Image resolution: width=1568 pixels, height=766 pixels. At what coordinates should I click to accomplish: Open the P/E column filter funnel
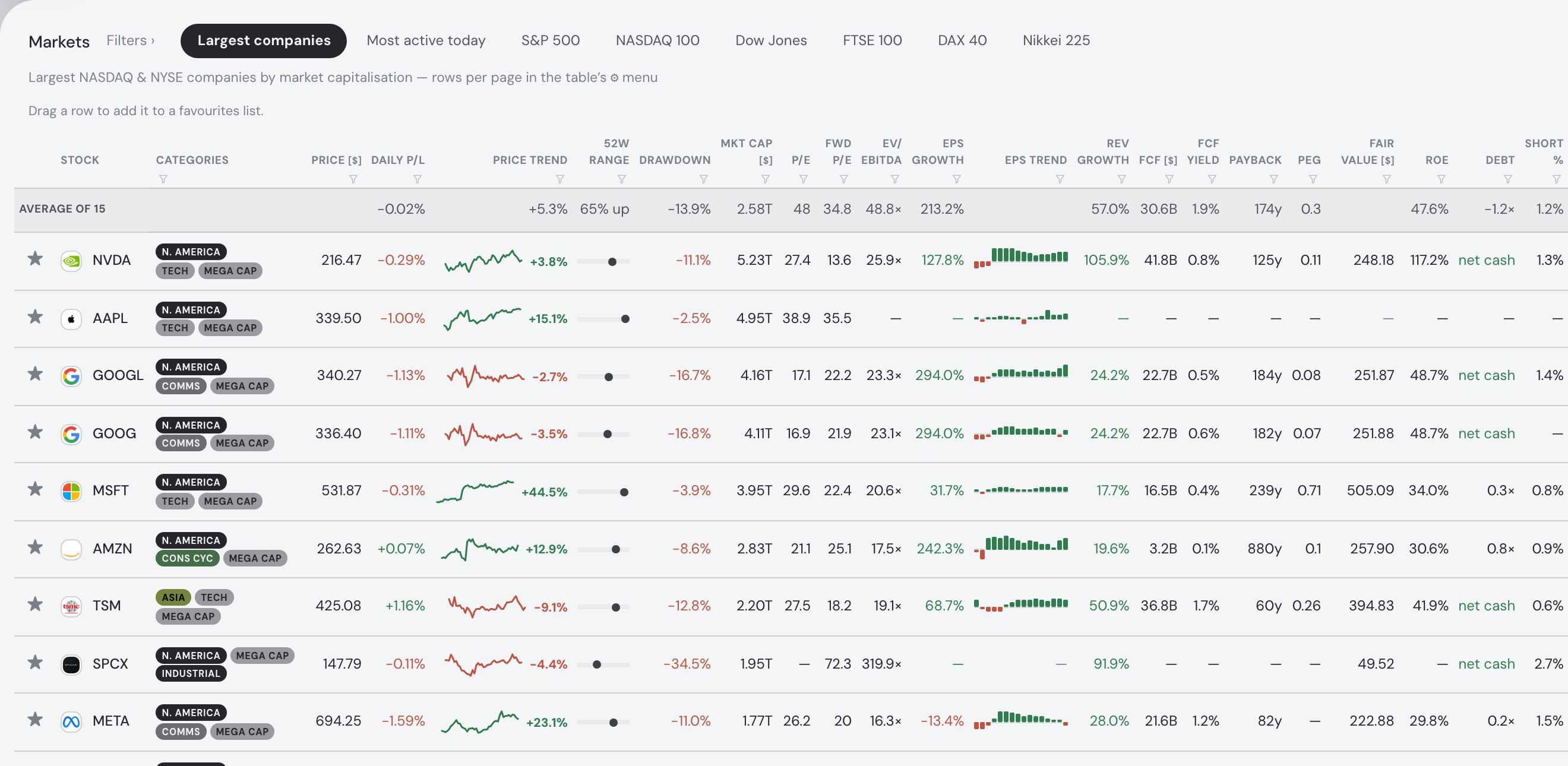click(803, 179)
